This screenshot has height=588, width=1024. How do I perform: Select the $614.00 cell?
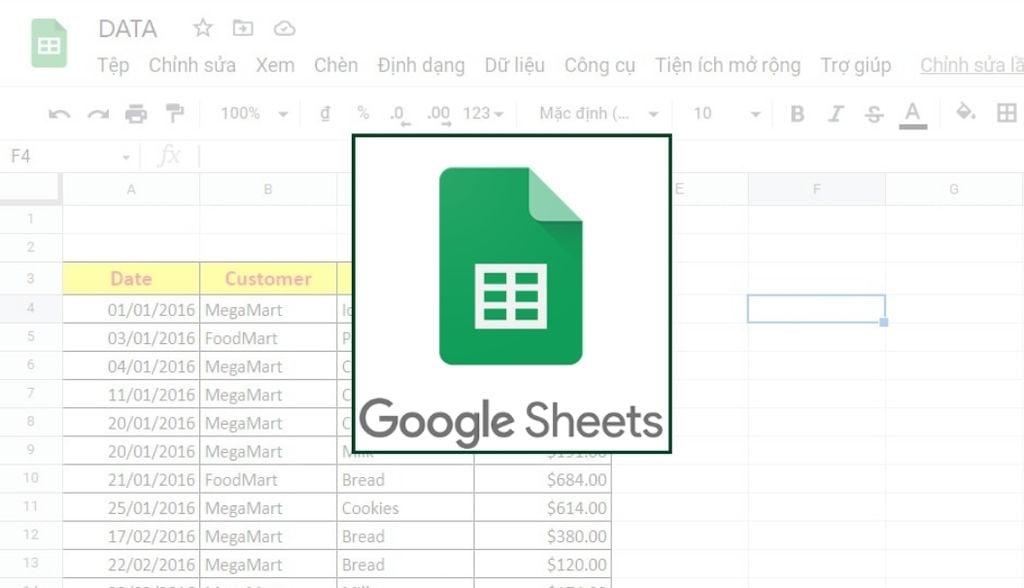tap(542, 508)
